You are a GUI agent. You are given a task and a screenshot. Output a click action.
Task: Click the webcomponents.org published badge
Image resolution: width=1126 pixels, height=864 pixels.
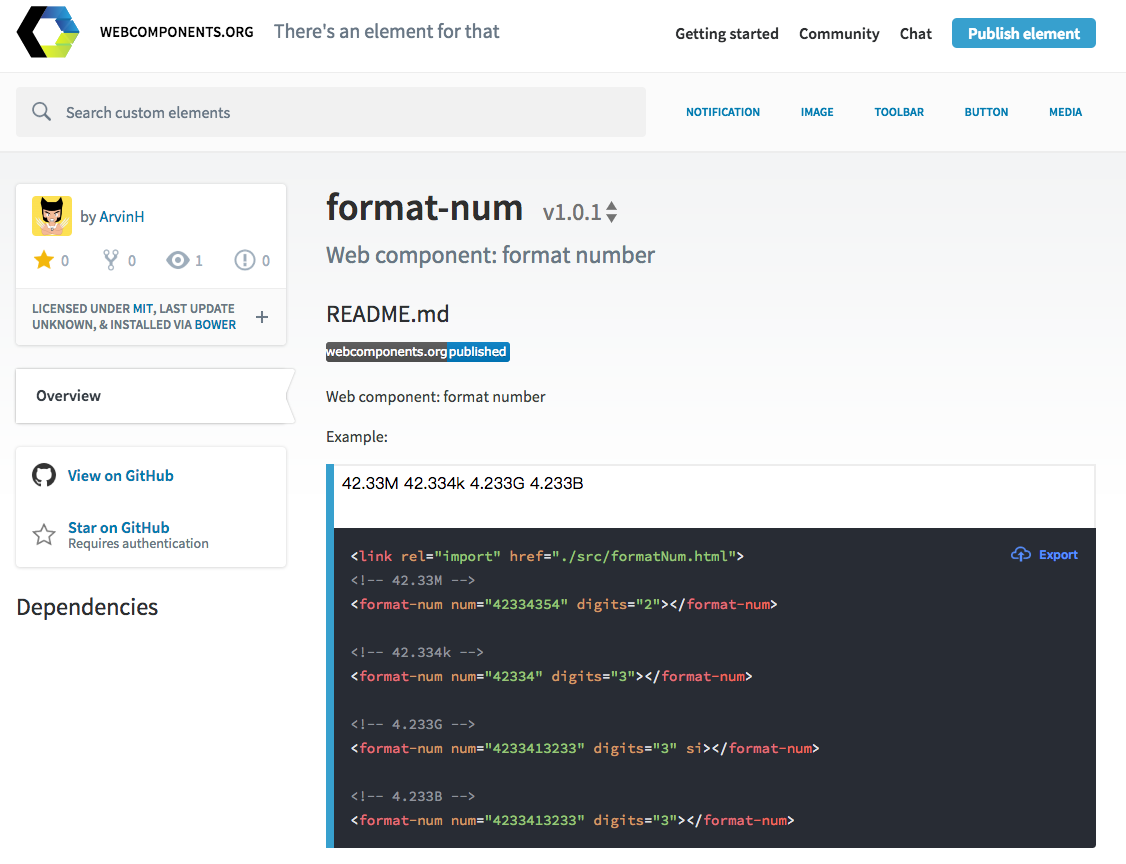[418, 352]
